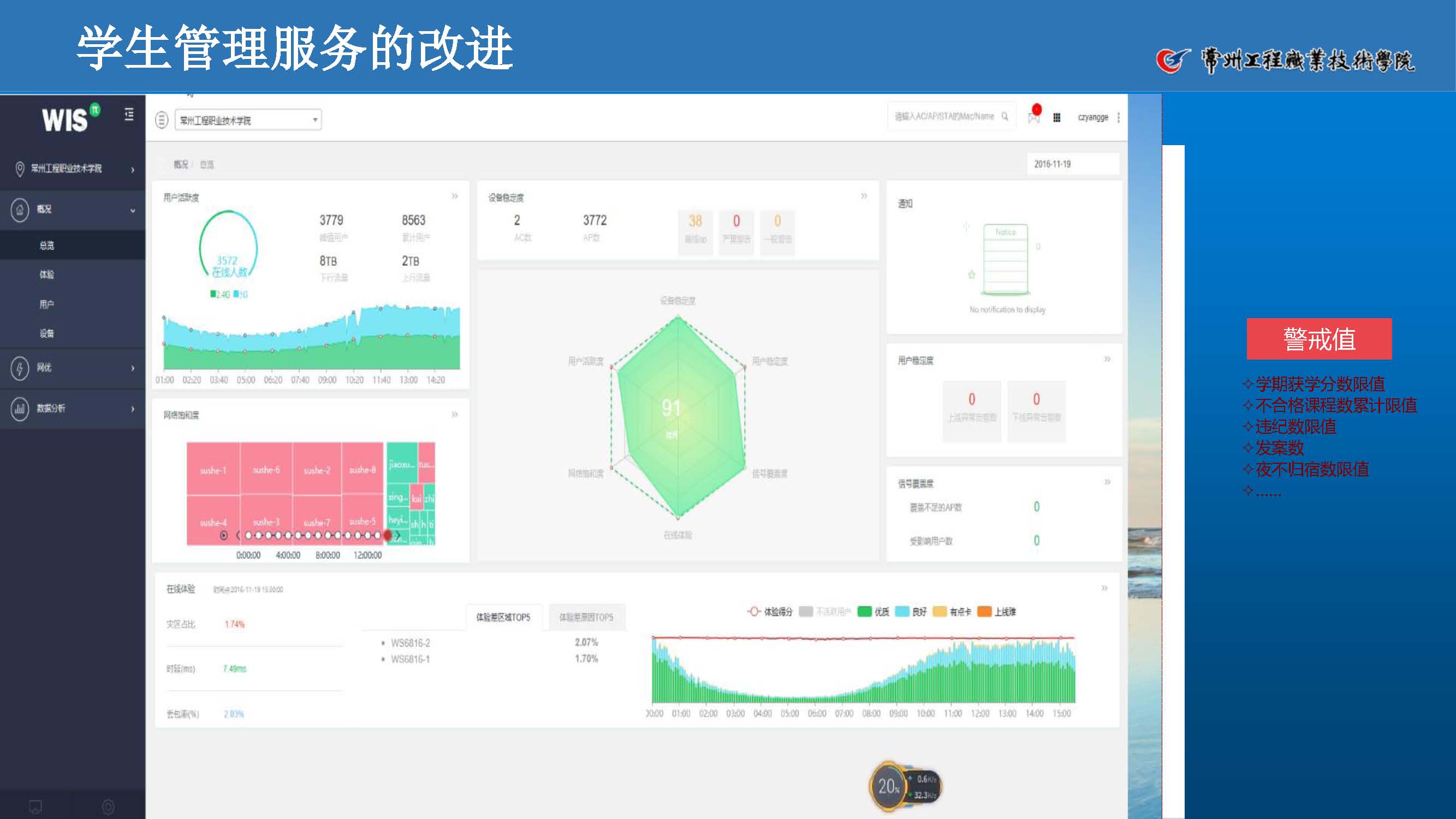
Task: Click the round list icon beside school selector
Action: pos(162,119)
